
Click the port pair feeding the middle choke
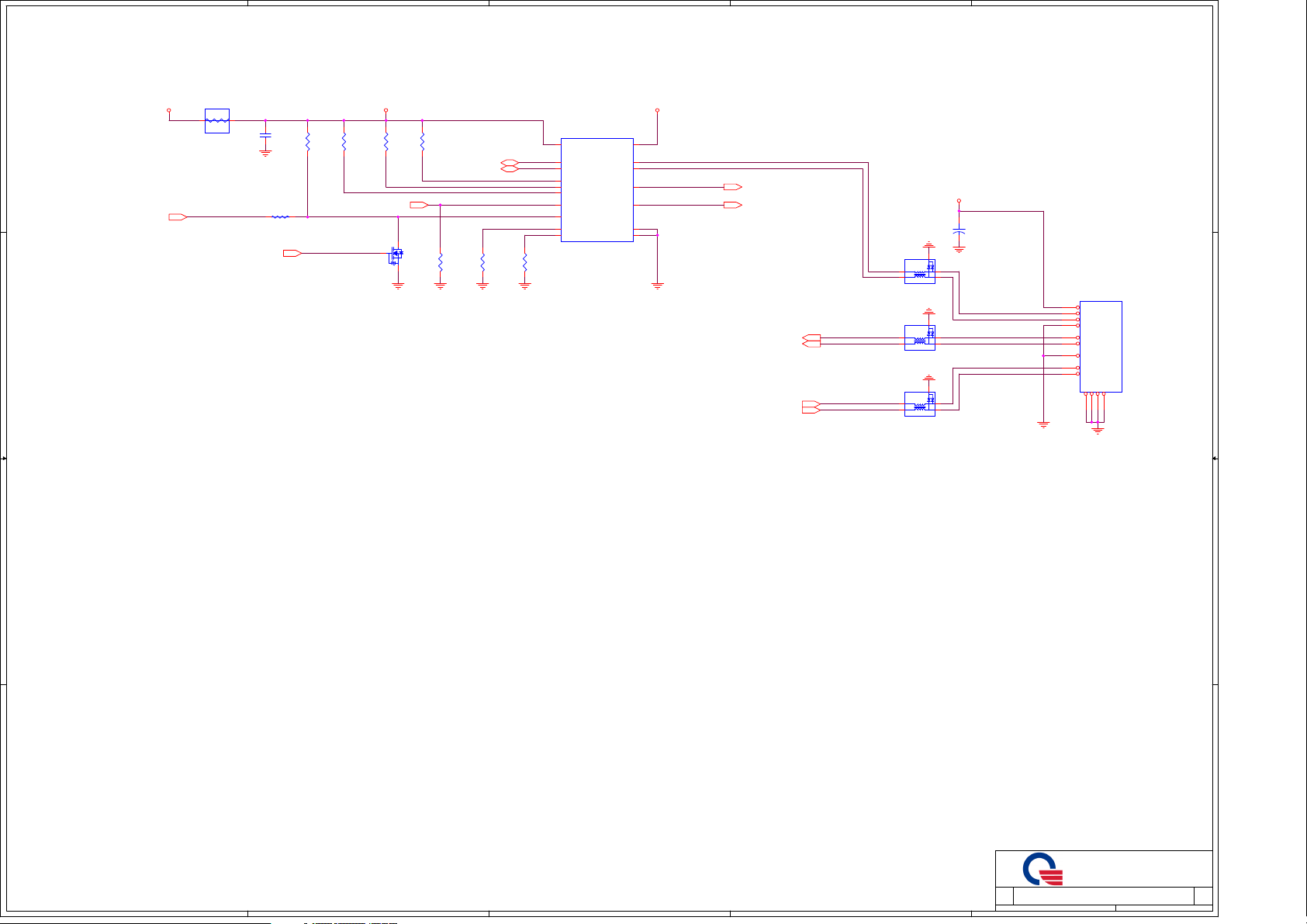811,341
